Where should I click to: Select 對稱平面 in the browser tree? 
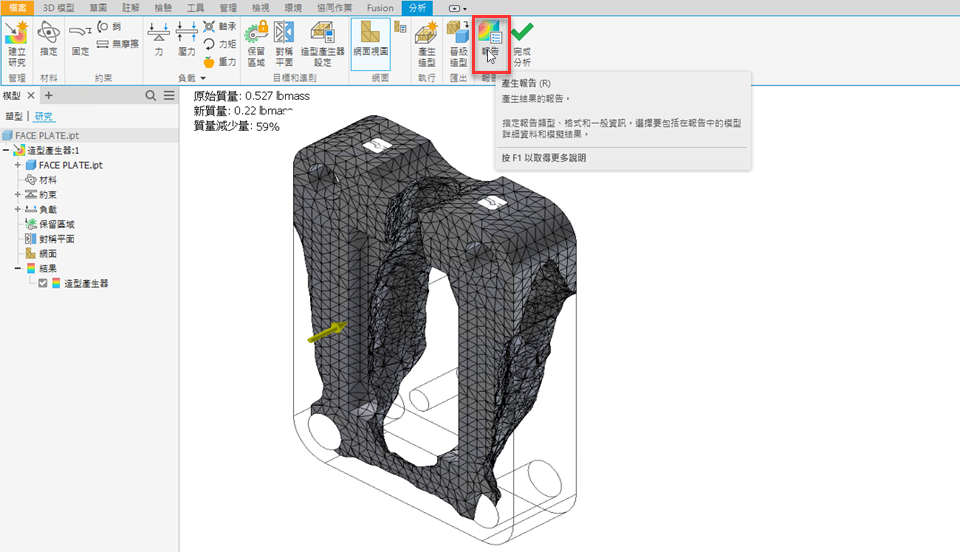[56, 239]
